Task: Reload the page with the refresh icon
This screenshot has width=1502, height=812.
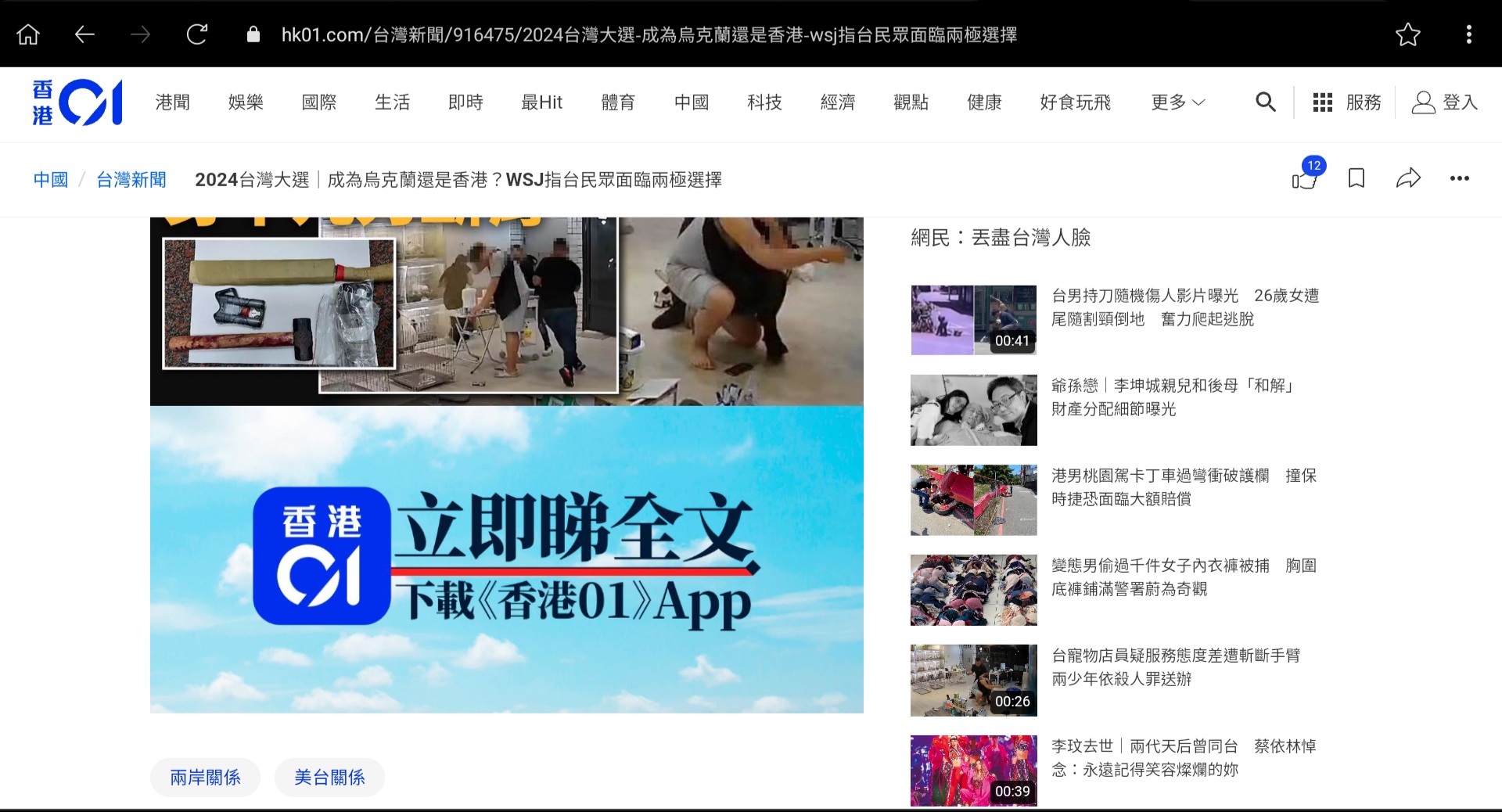Action: point(197,34)
